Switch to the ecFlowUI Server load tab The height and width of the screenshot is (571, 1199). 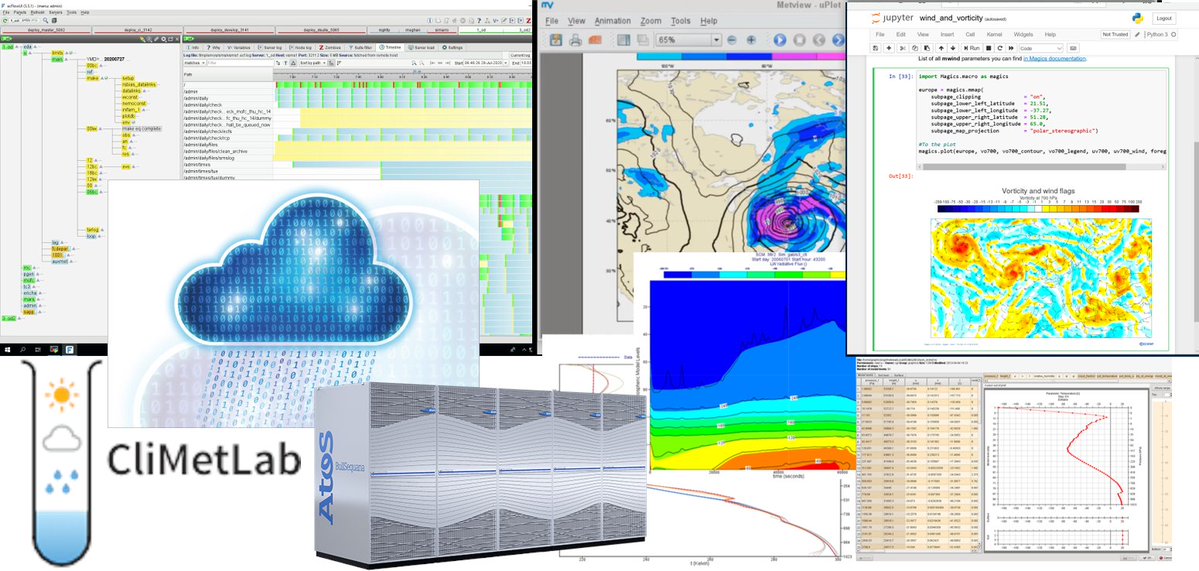pos(421,47)
